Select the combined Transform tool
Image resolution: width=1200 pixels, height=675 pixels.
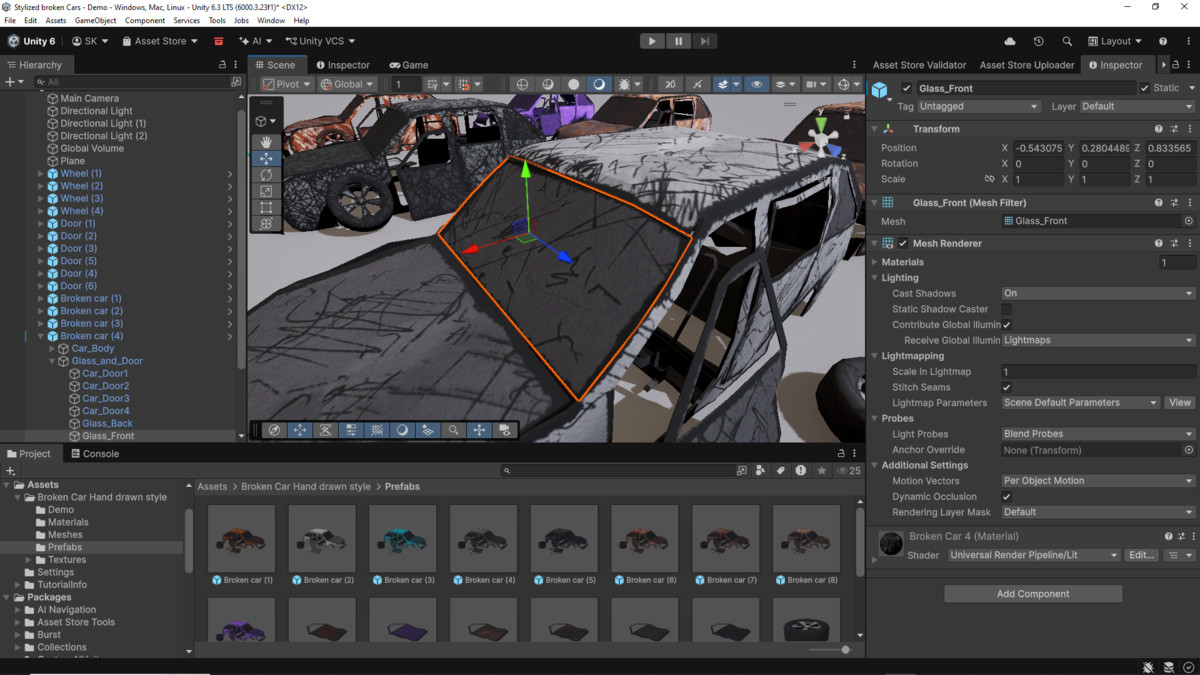(x=266, y=224)
